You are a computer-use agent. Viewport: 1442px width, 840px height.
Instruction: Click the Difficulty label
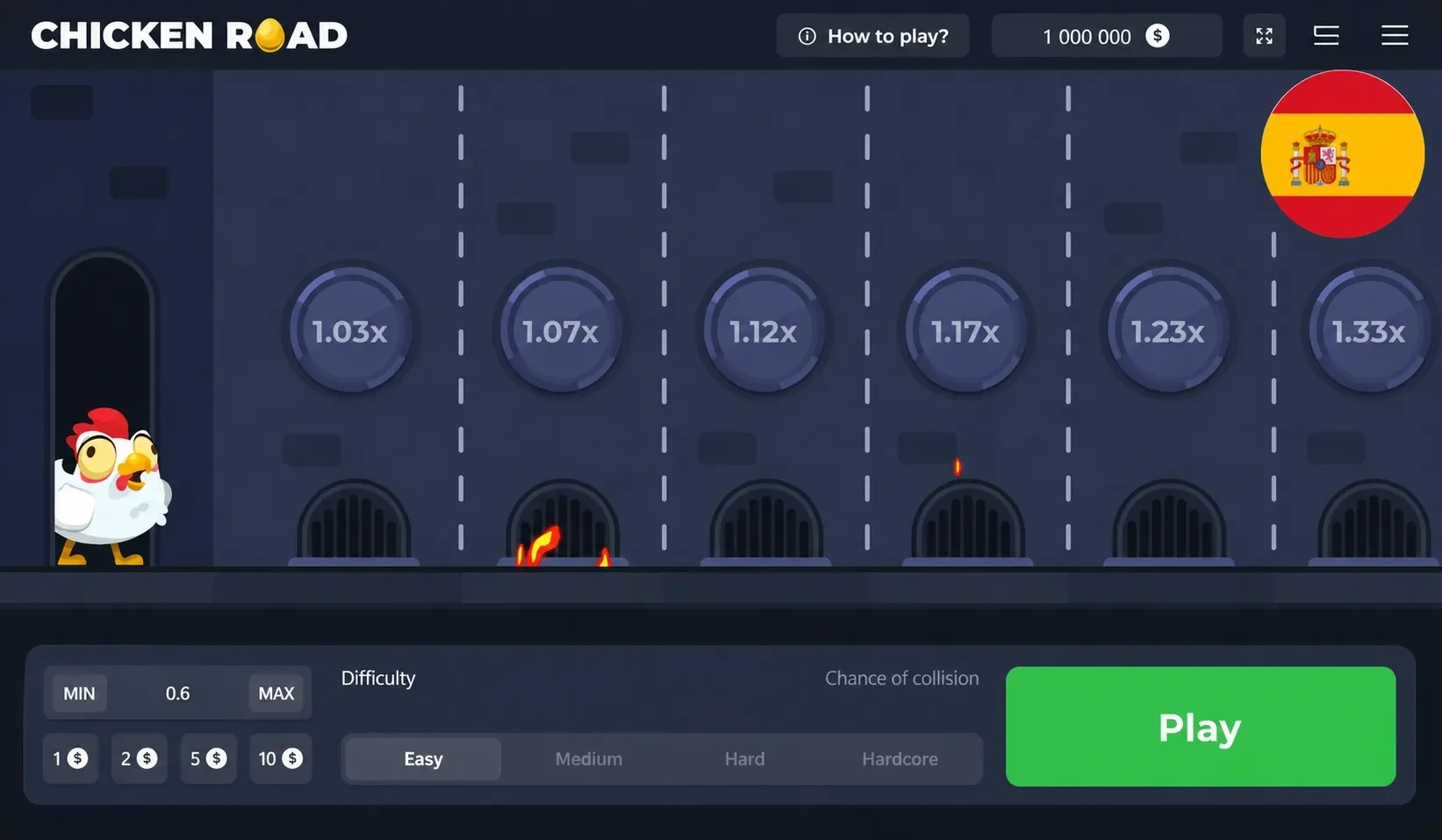point(378,678)
